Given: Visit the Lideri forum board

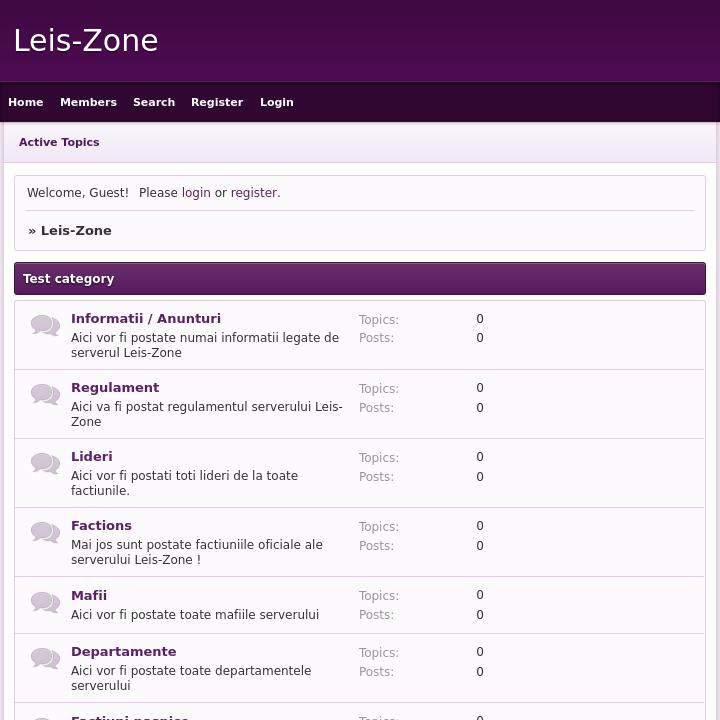Looking at the screenshot, I should tap(92, 457).
